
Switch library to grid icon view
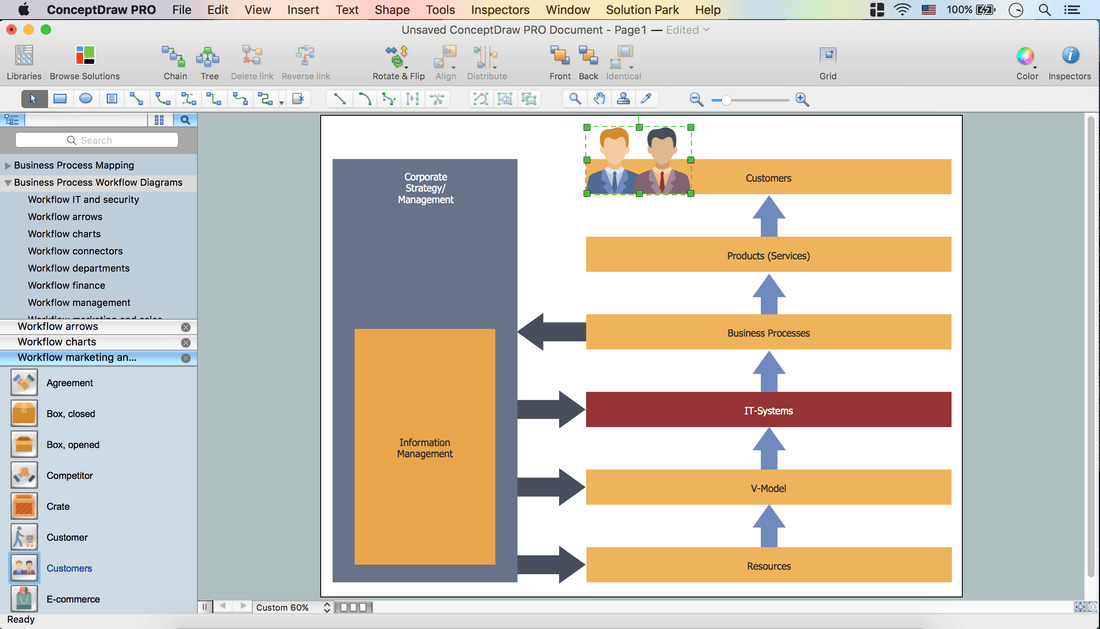coord(159,120)
